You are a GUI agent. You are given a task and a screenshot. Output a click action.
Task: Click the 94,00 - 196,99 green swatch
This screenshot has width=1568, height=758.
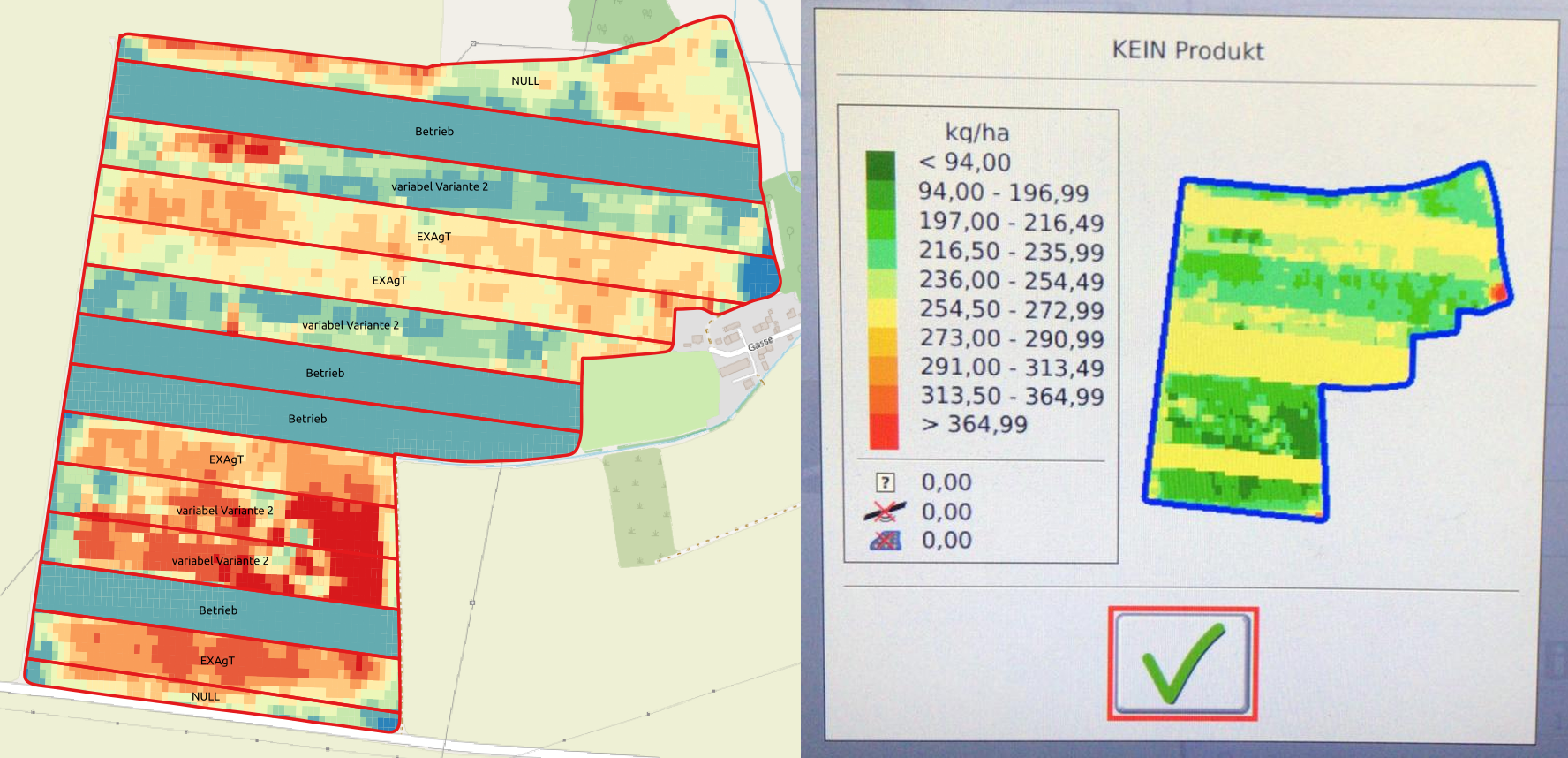click(x=883, y=194)
